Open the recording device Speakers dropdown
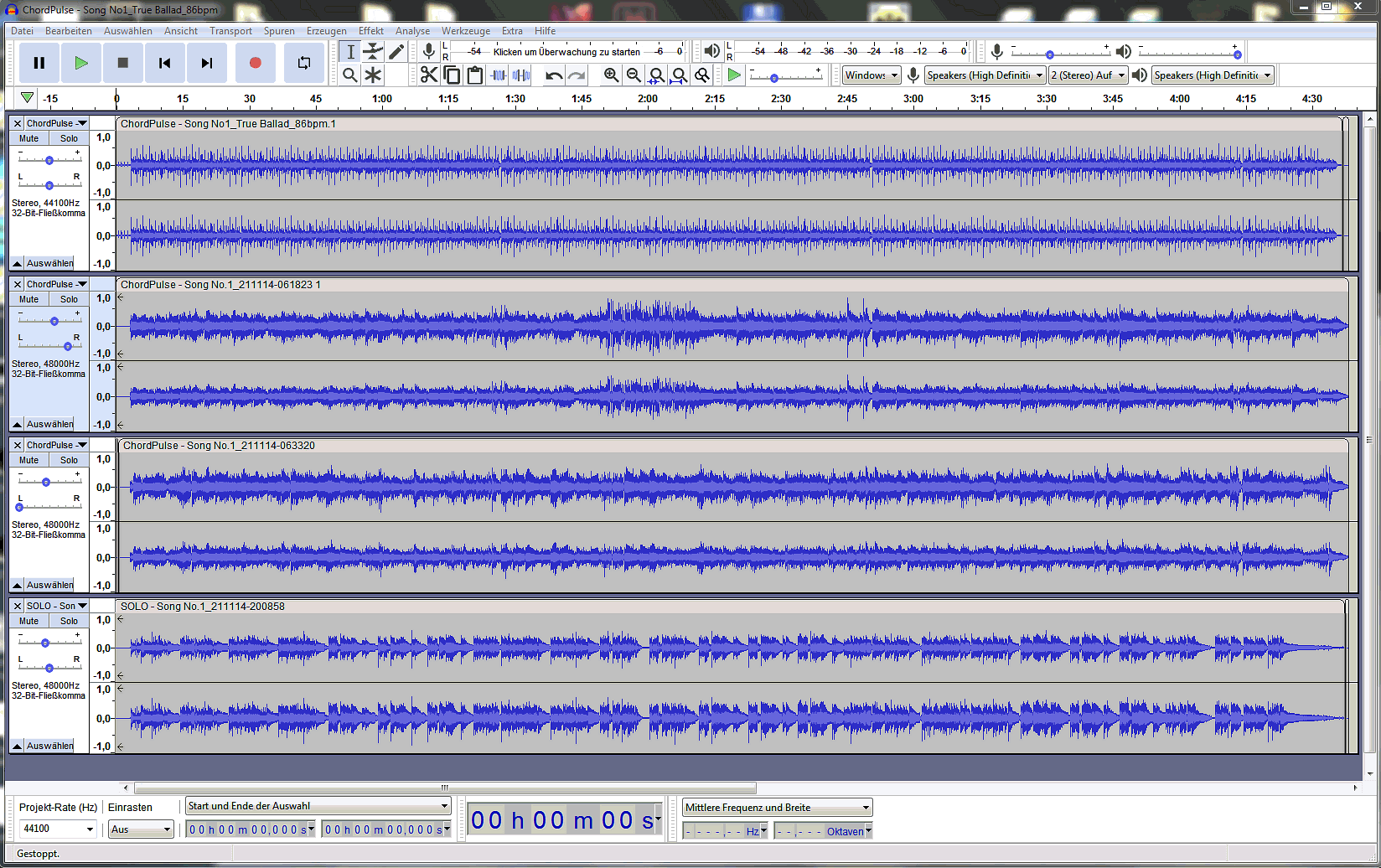The height and width of the screenshot is (868, 1381). tap(985, 75)
